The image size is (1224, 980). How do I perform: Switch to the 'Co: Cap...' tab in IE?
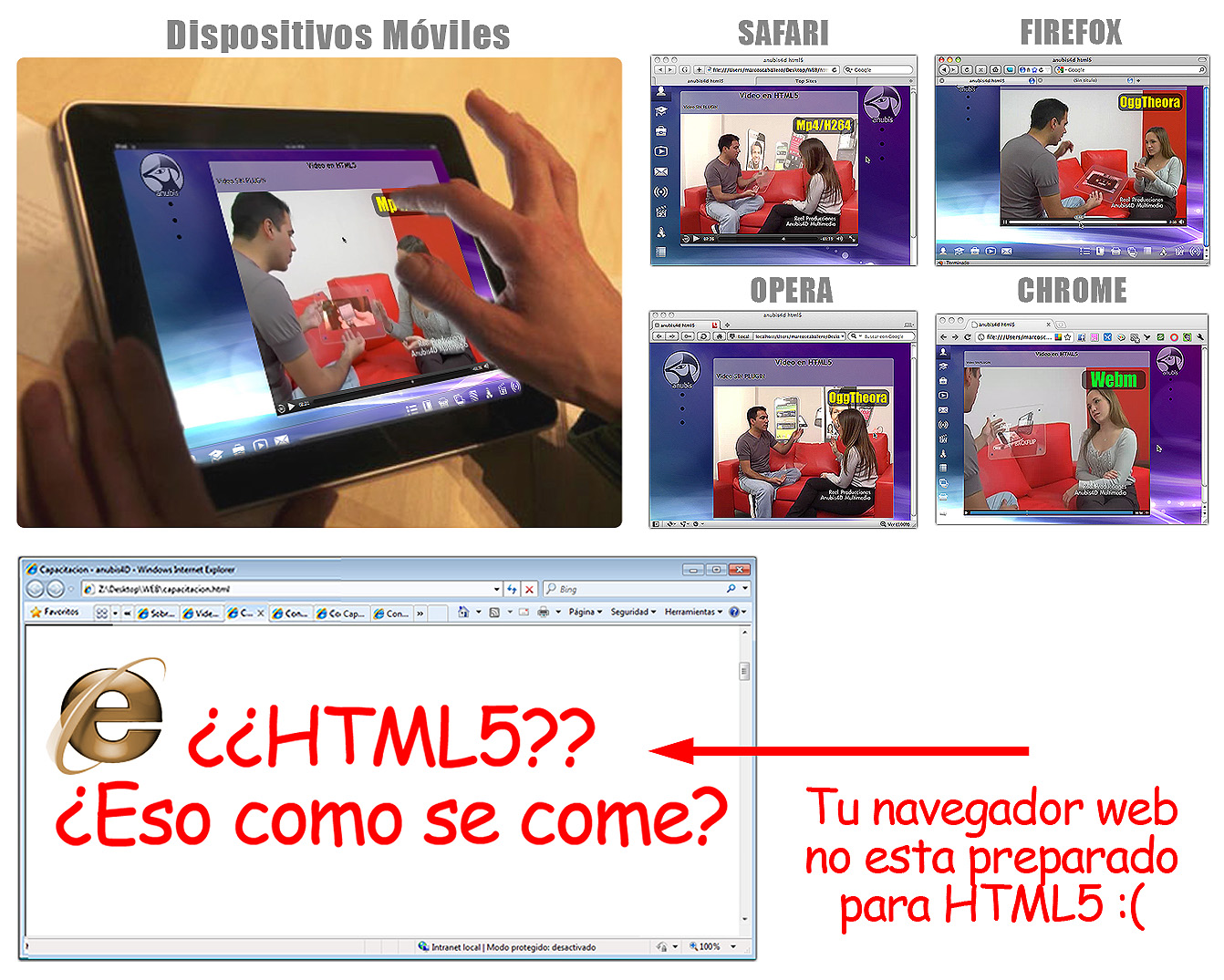pyautogui.click(x=341, y=614)
